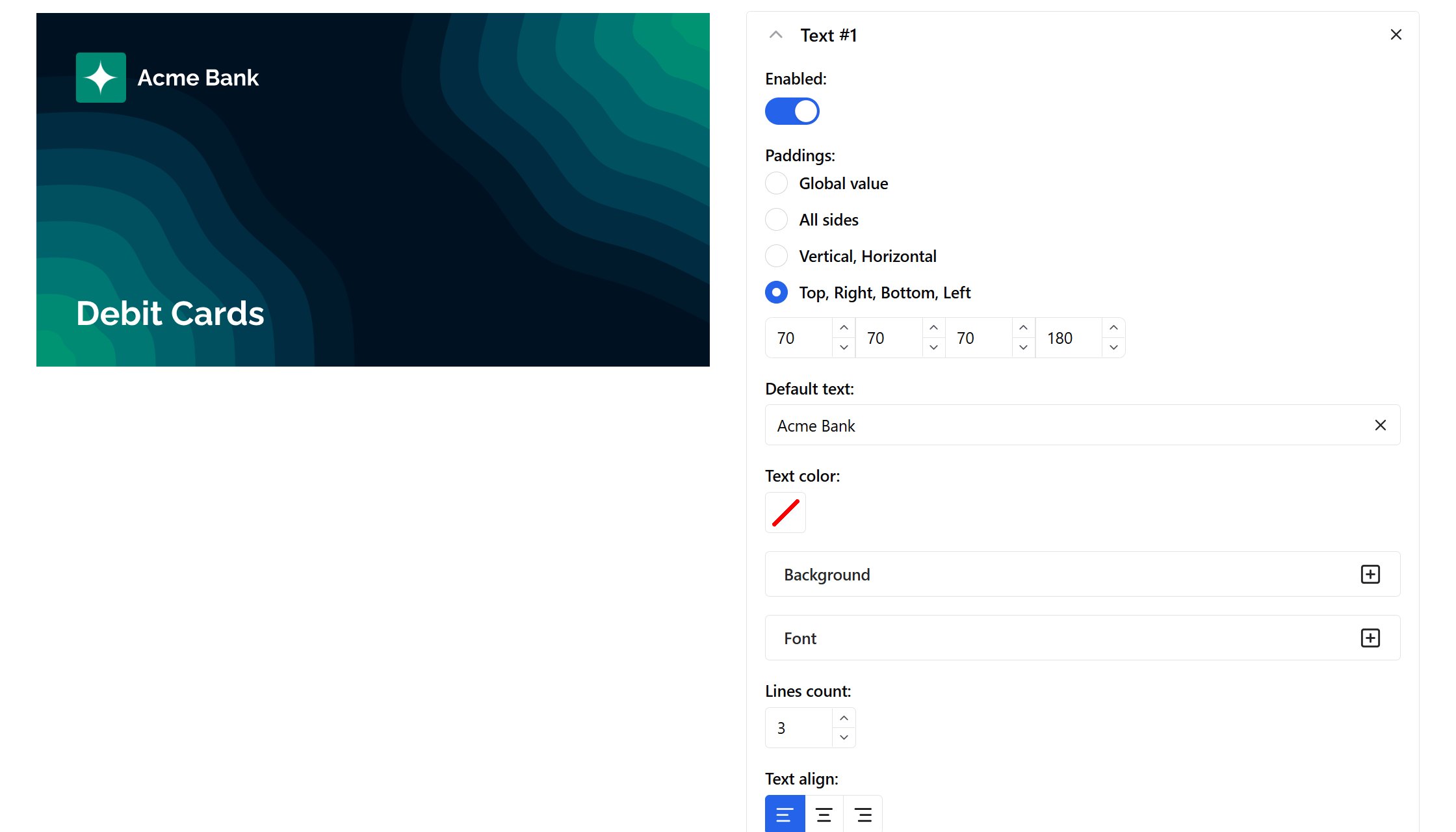Decrease the left padding value 180
Viewport: 1456px width, 832px height.
pos(1113,347)
